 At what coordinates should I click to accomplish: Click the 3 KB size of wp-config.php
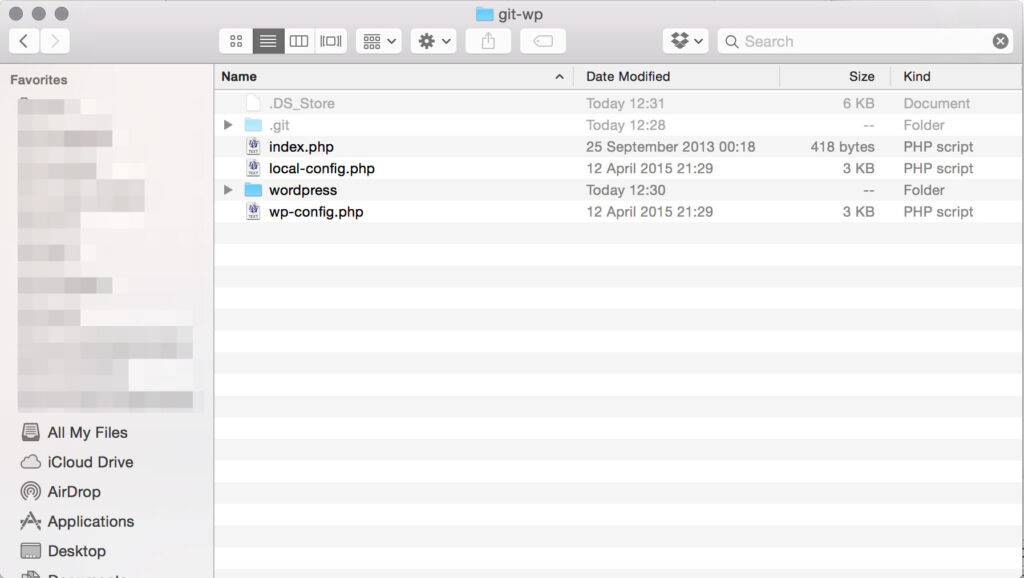click(x=858, y=212)
